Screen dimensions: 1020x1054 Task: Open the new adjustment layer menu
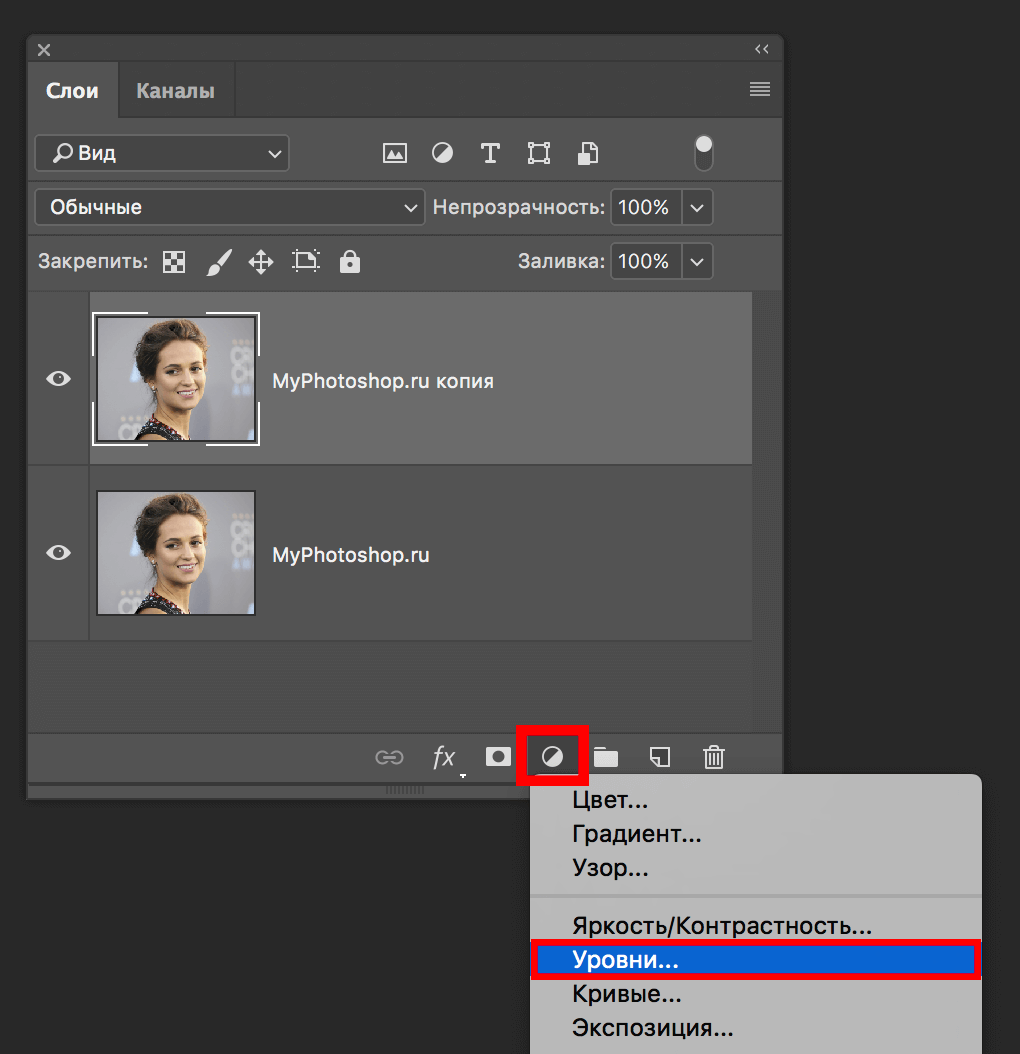tap(552, 757)
